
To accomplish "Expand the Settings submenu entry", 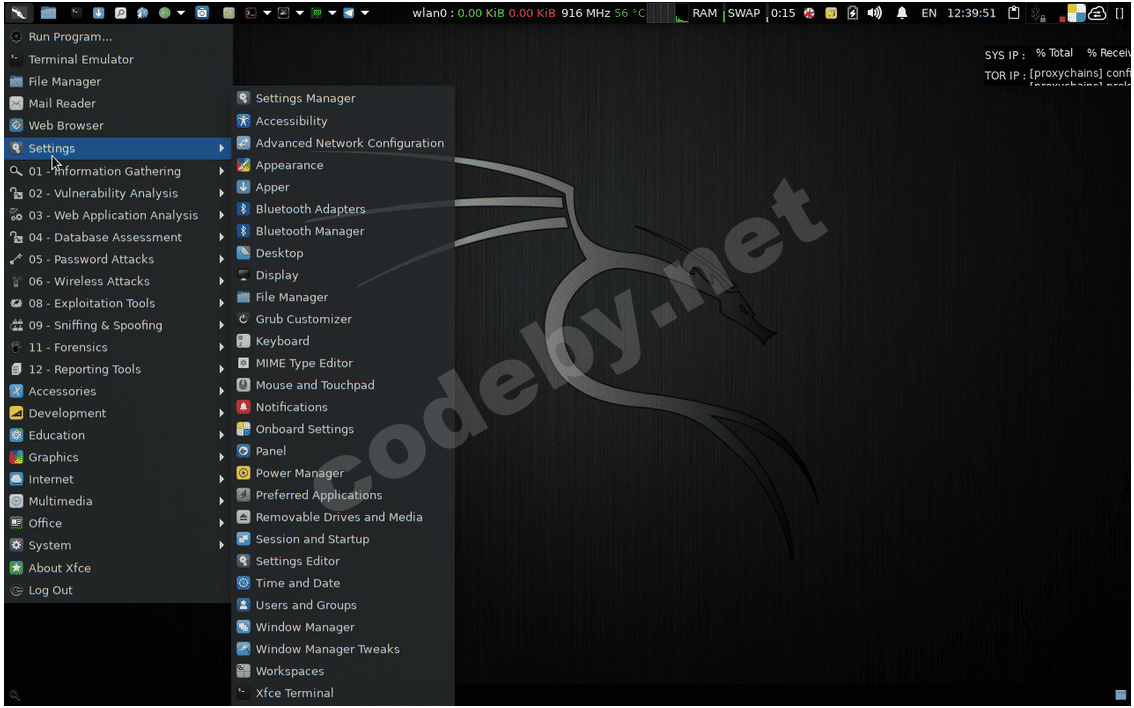I will pyautogui.click(x=118, y=148).
